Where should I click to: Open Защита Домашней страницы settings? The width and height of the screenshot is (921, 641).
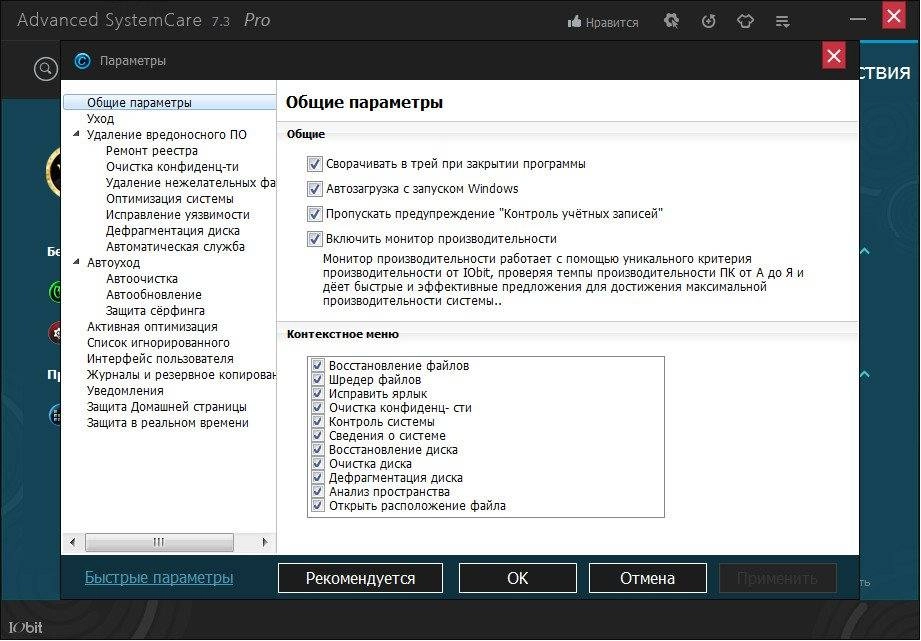pyautogui.click(x=167, y=407)
